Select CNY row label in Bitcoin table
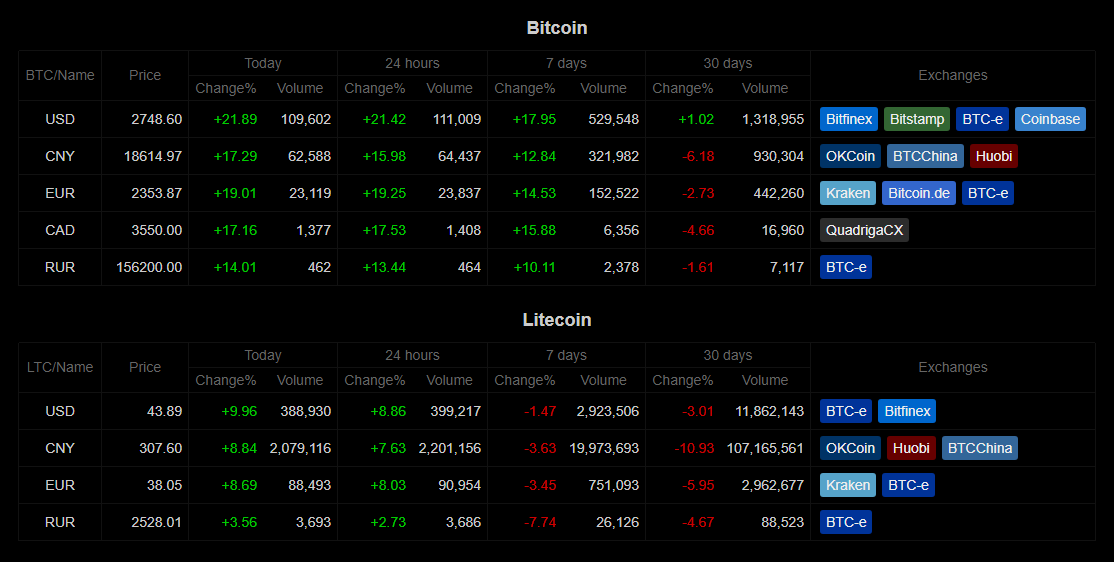 [60, 156]
